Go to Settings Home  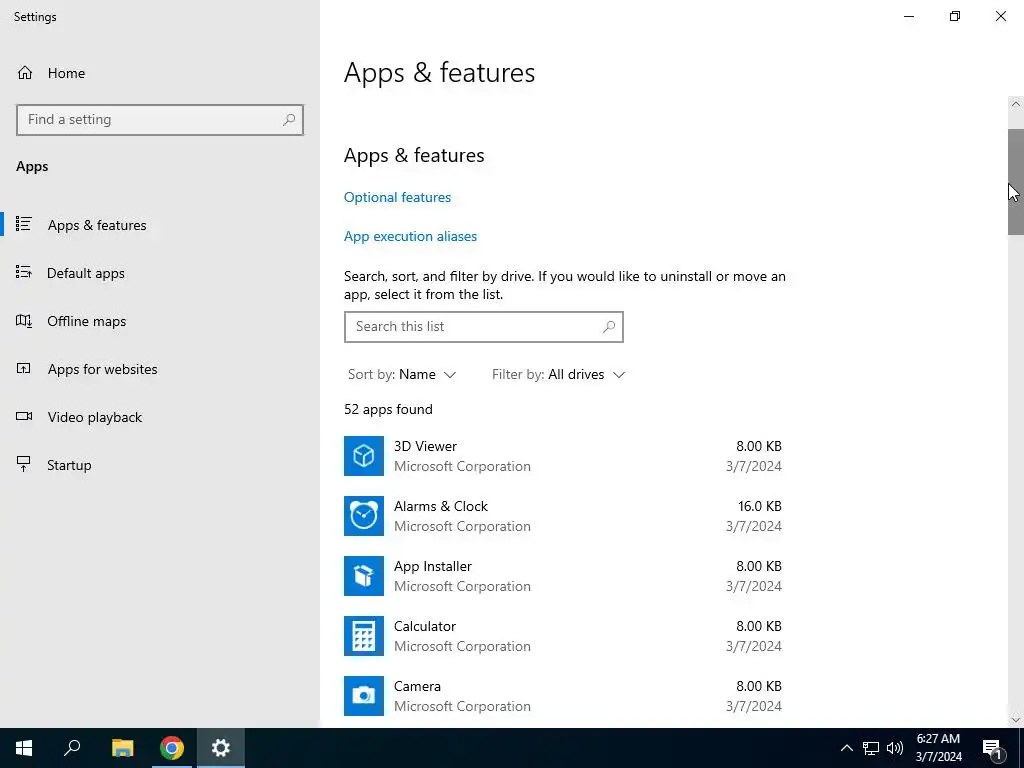click(51, 73)
